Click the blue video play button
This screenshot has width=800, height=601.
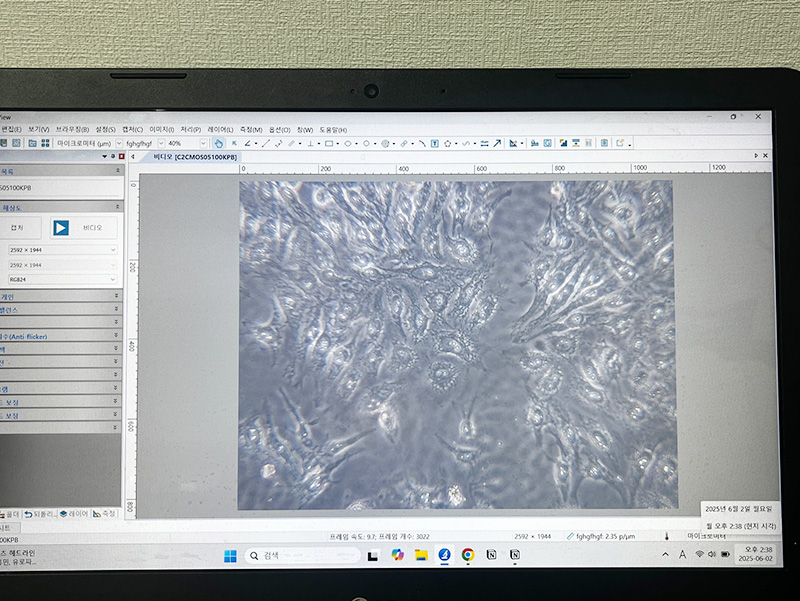click(x=61, y=227)
